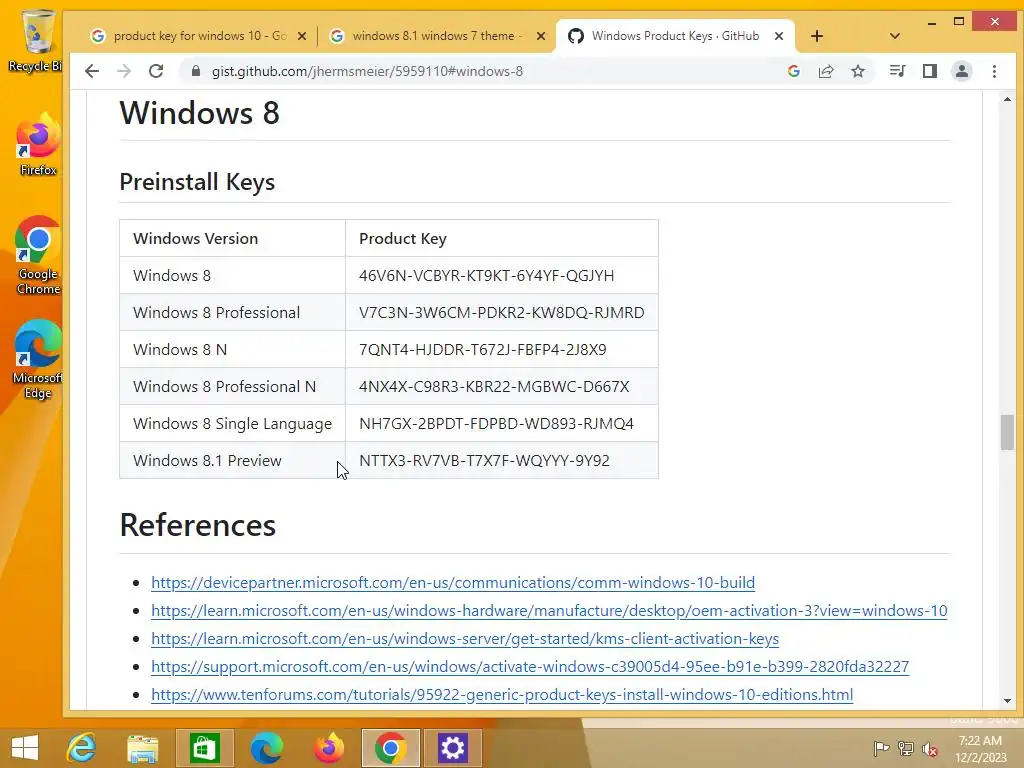Select key NTTX3-RV7VB-T7X7F-WQYYY-9Y92
This screenshot has height=768, width=1024.
coord(485,460)
